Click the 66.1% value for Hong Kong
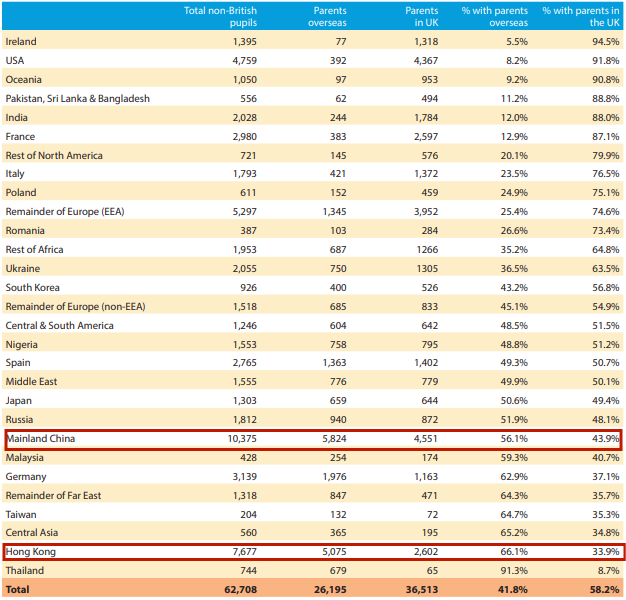Screen dimensions: 626x600 tap(514, 552)
